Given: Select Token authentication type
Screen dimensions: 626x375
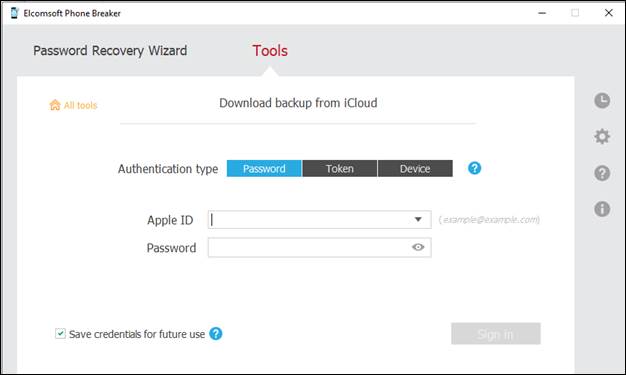Looking at the screenshot, I should pyautogui.click(x=339, y=169).
